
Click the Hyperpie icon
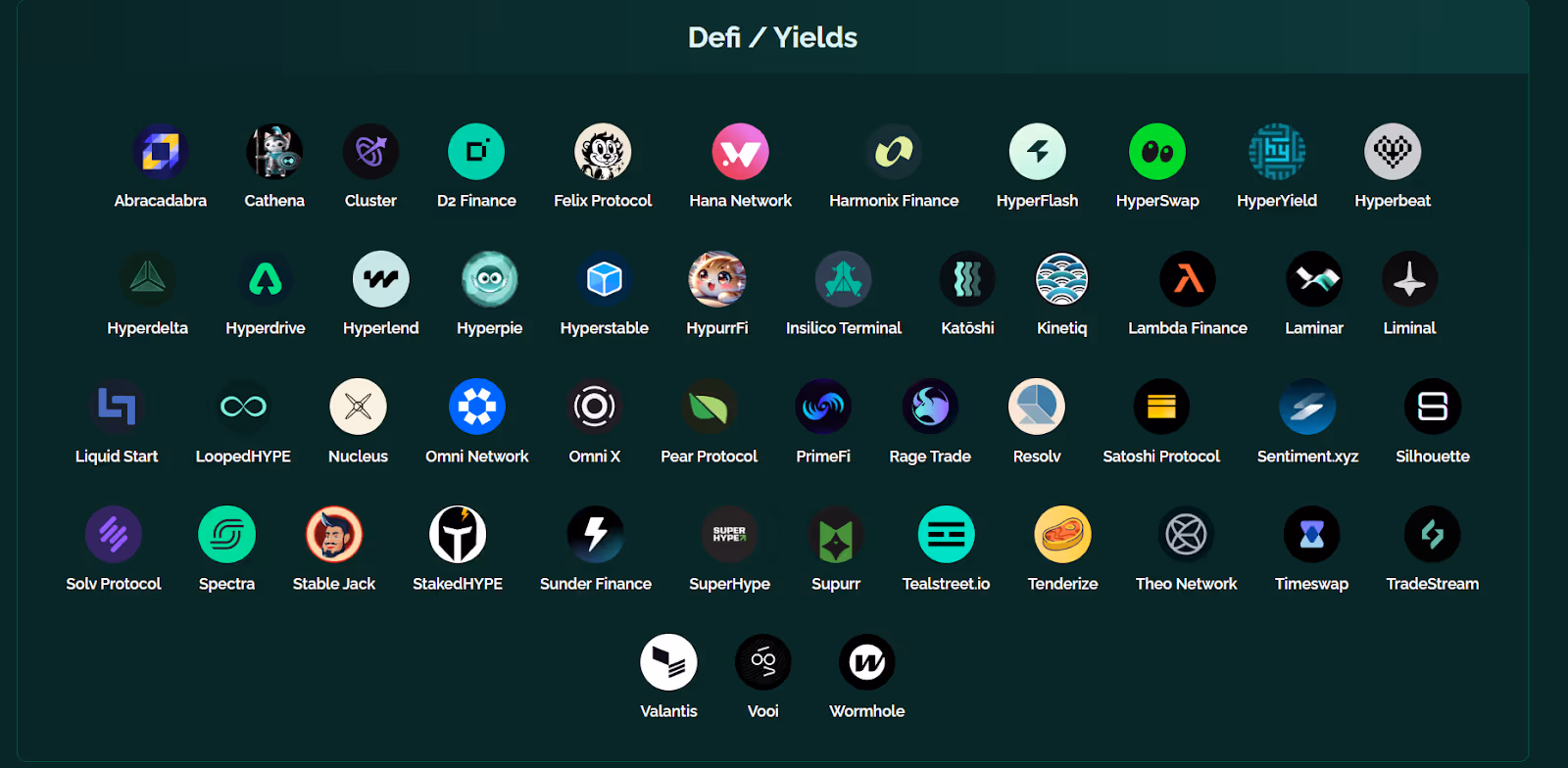pyautogui.click(x=490, y=279)
